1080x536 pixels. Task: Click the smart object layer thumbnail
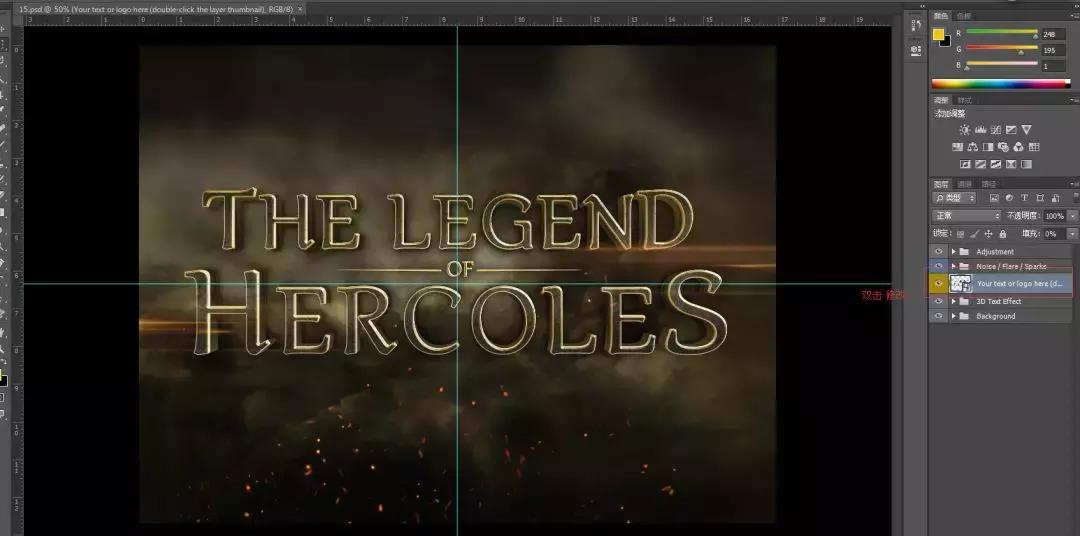tap(961, 284)
